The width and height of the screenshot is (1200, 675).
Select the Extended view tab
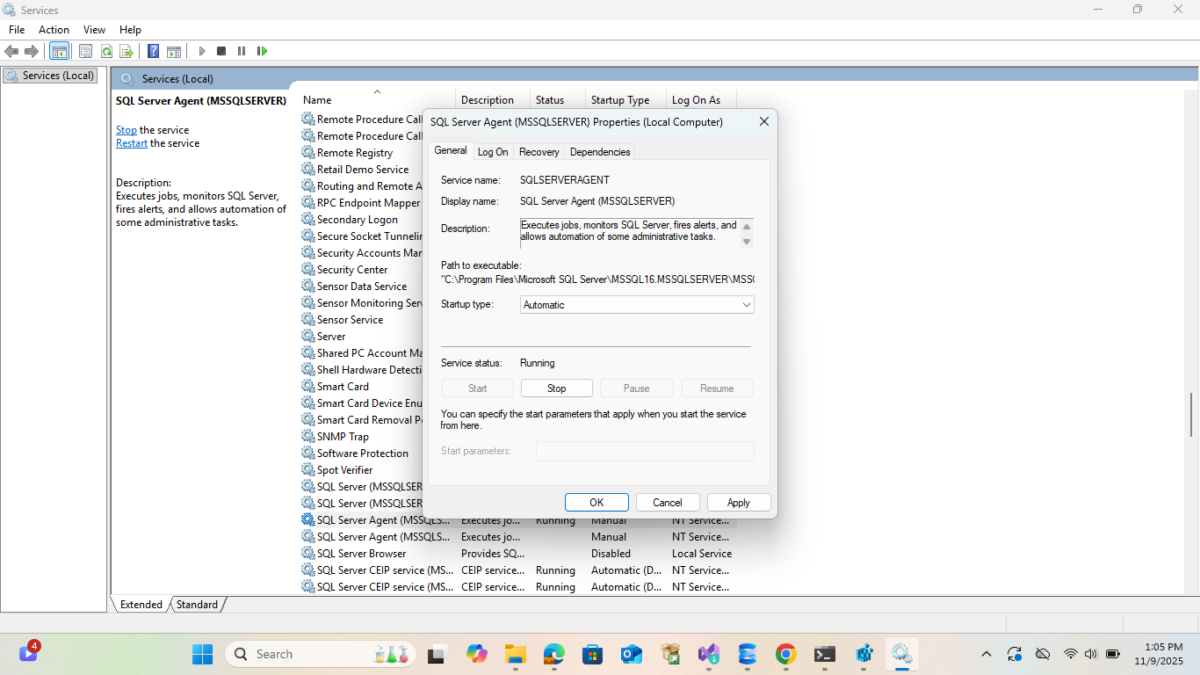pyautogui.click(x=141, y=605)
